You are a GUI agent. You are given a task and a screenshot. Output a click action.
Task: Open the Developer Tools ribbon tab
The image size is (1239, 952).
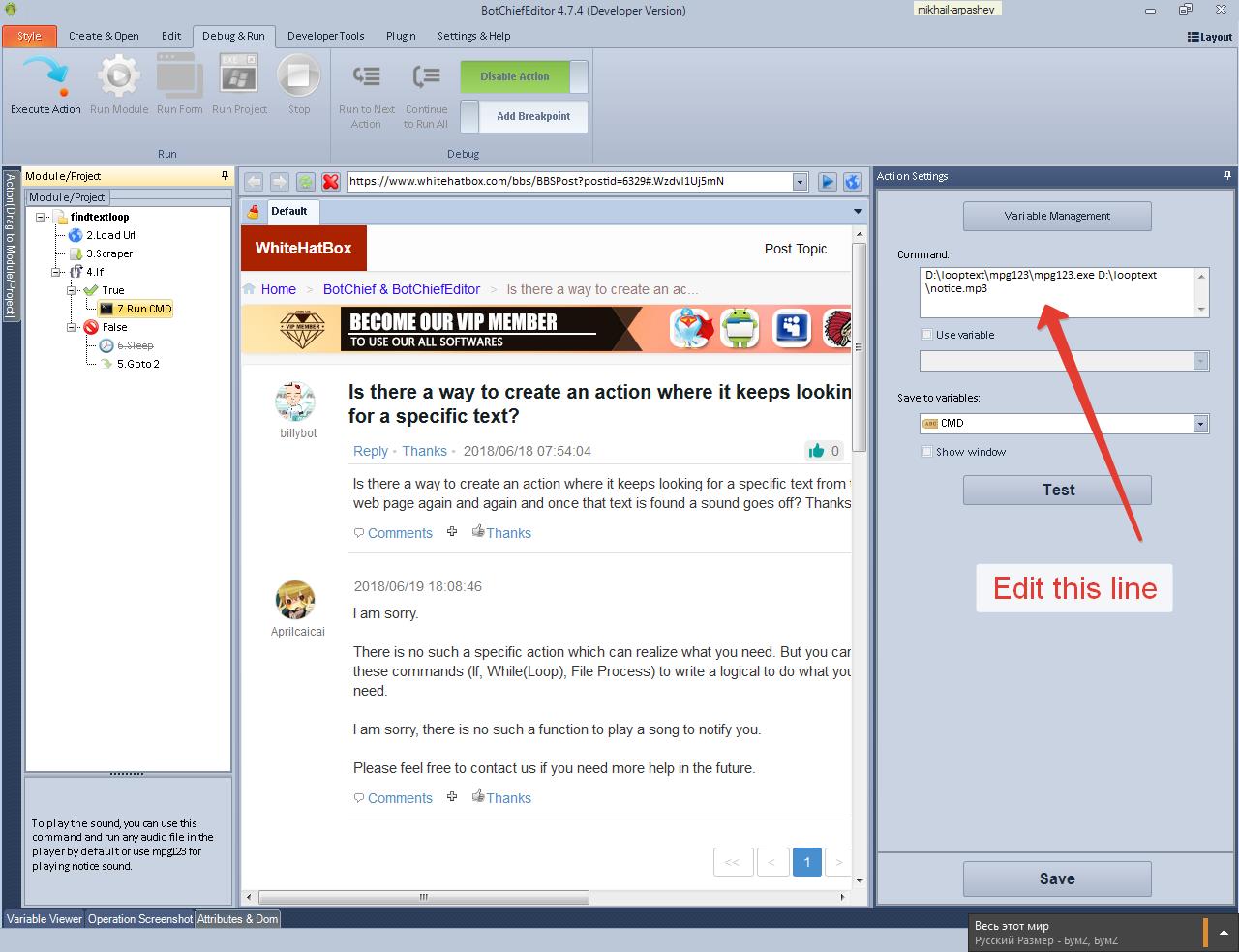click(325, 36)
